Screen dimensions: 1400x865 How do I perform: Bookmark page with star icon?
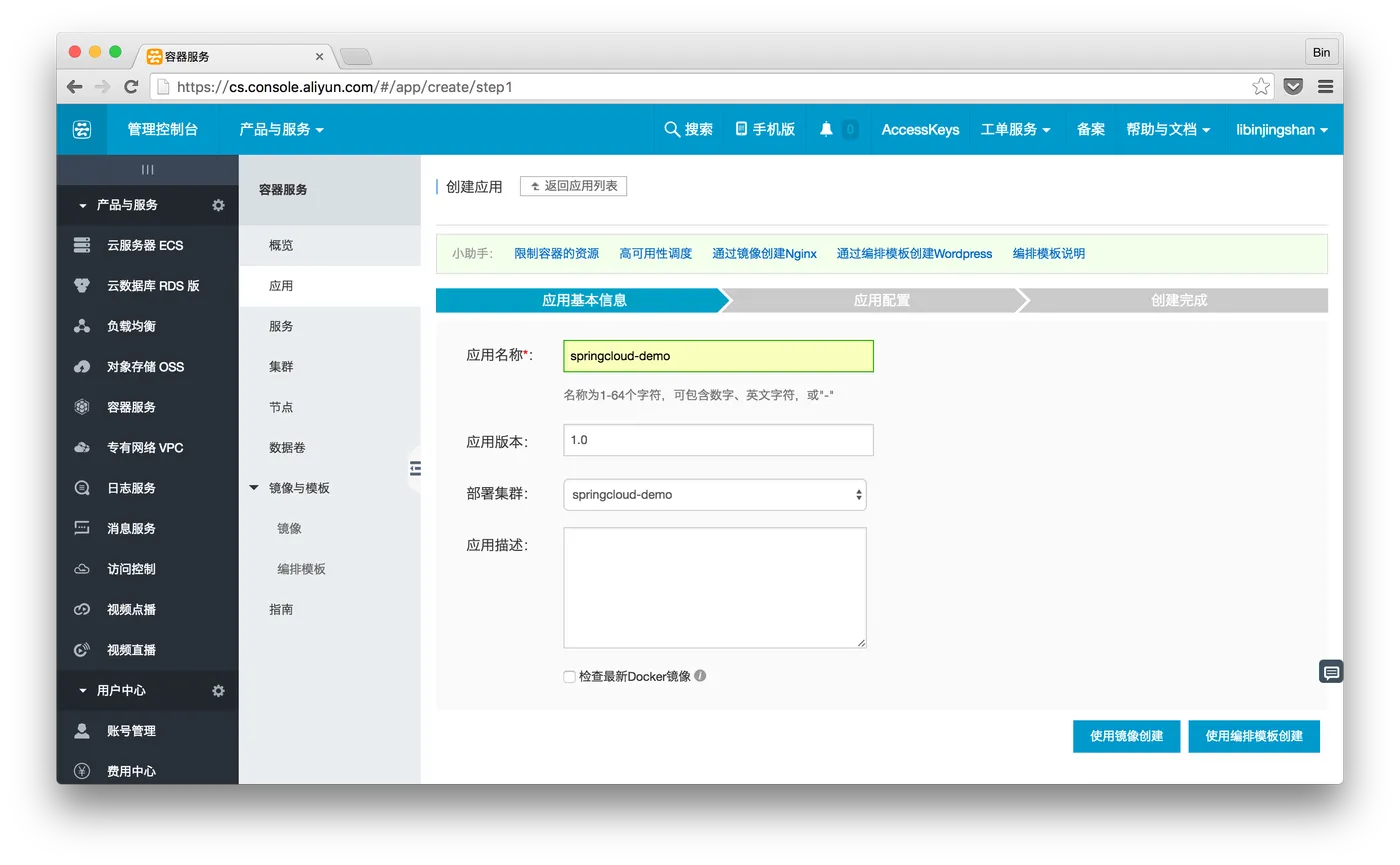tap(1261, 87)
